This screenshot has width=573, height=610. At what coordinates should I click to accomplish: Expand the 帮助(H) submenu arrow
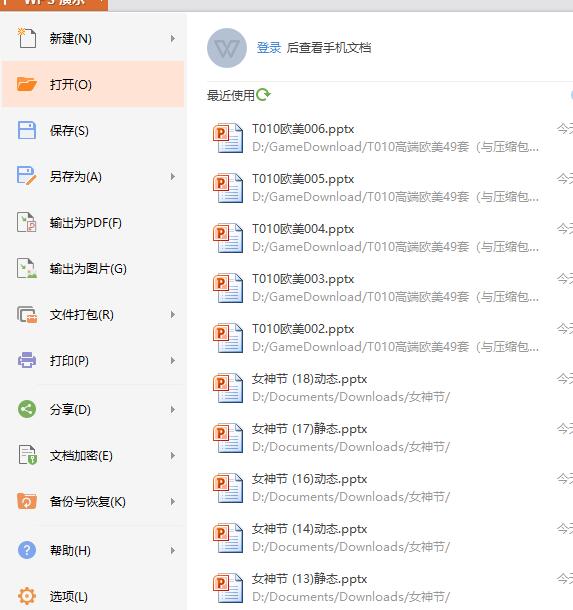pyautogui.click(x=173, y=550)
